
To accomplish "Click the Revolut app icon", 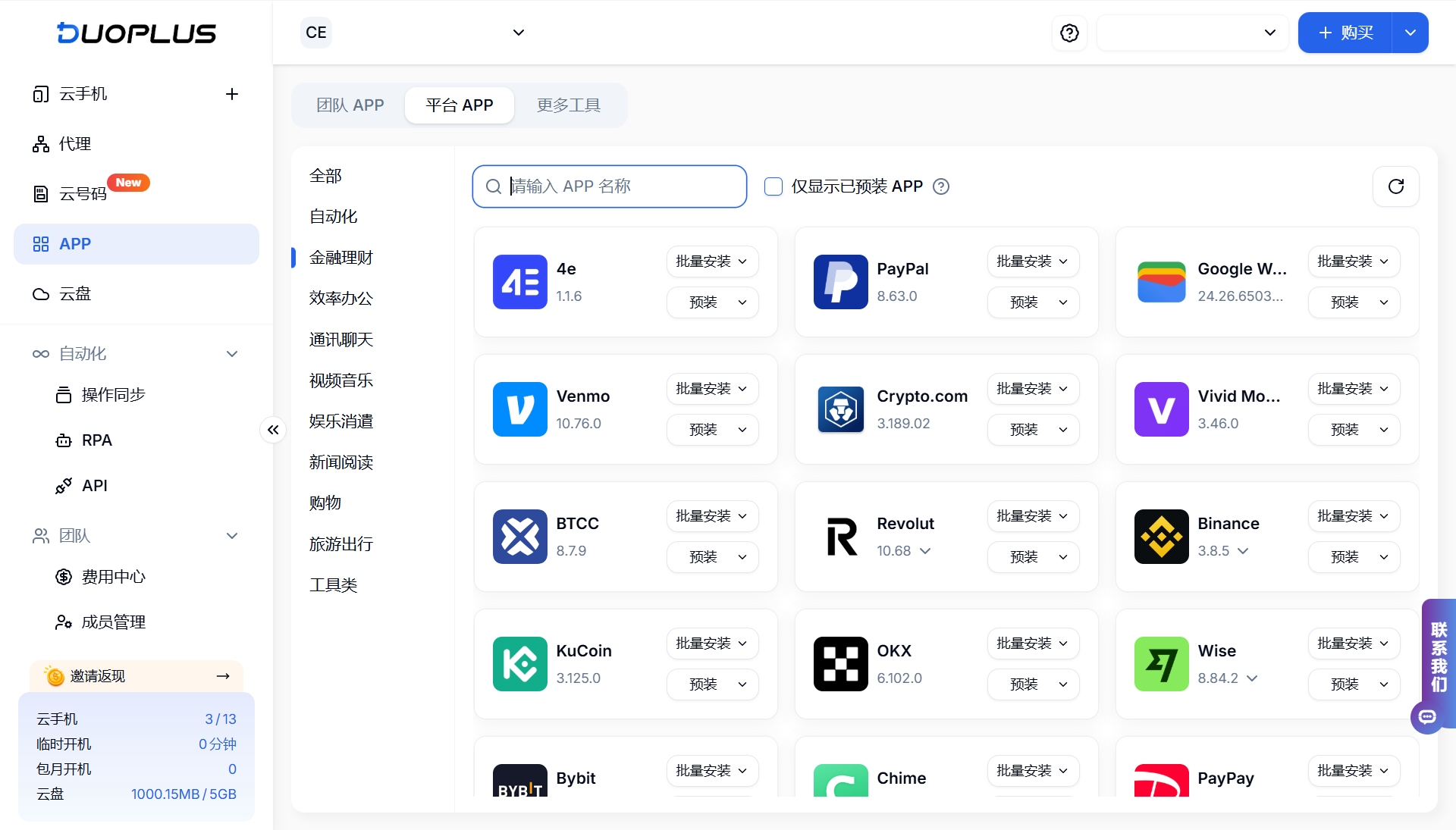I will [x=840, y=537].
